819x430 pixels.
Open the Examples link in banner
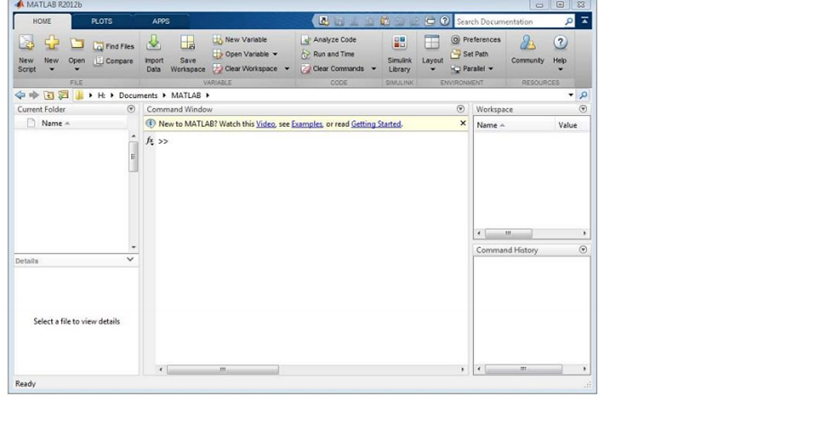[x=307, y=124]
